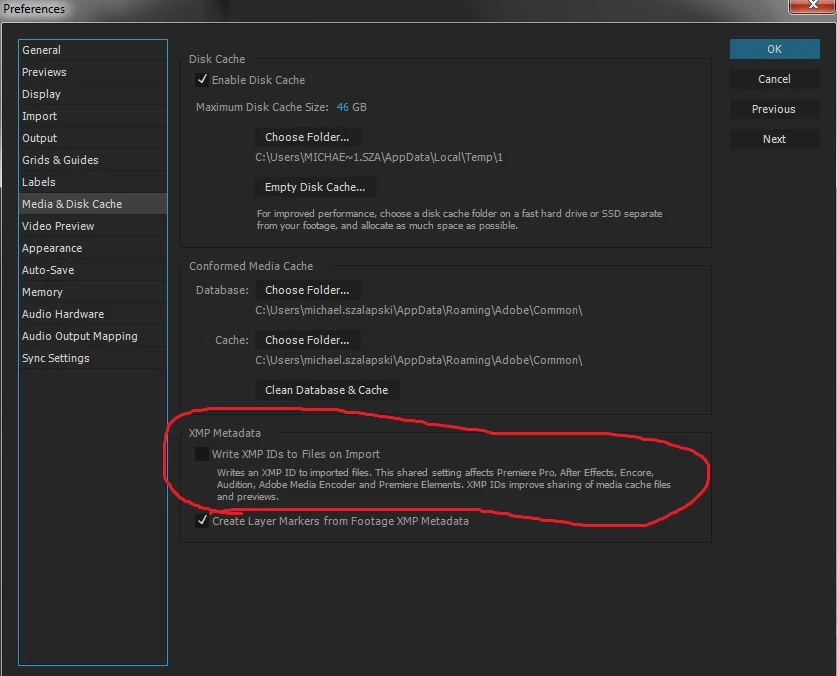Click the Database folder path text
This screenshot has width=837, height=676.
418,310
